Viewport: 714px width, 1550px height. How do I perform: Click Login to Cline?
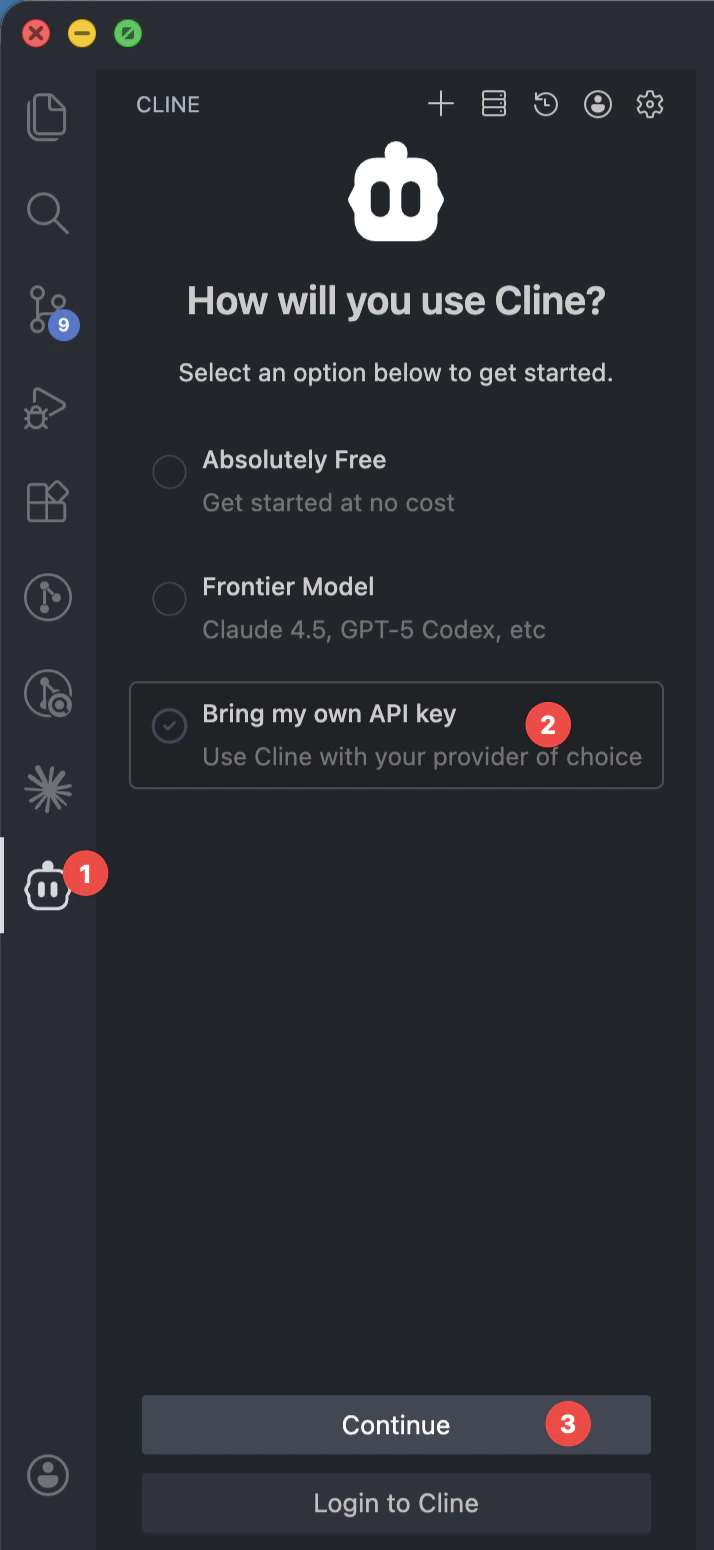click(396, 1503)
